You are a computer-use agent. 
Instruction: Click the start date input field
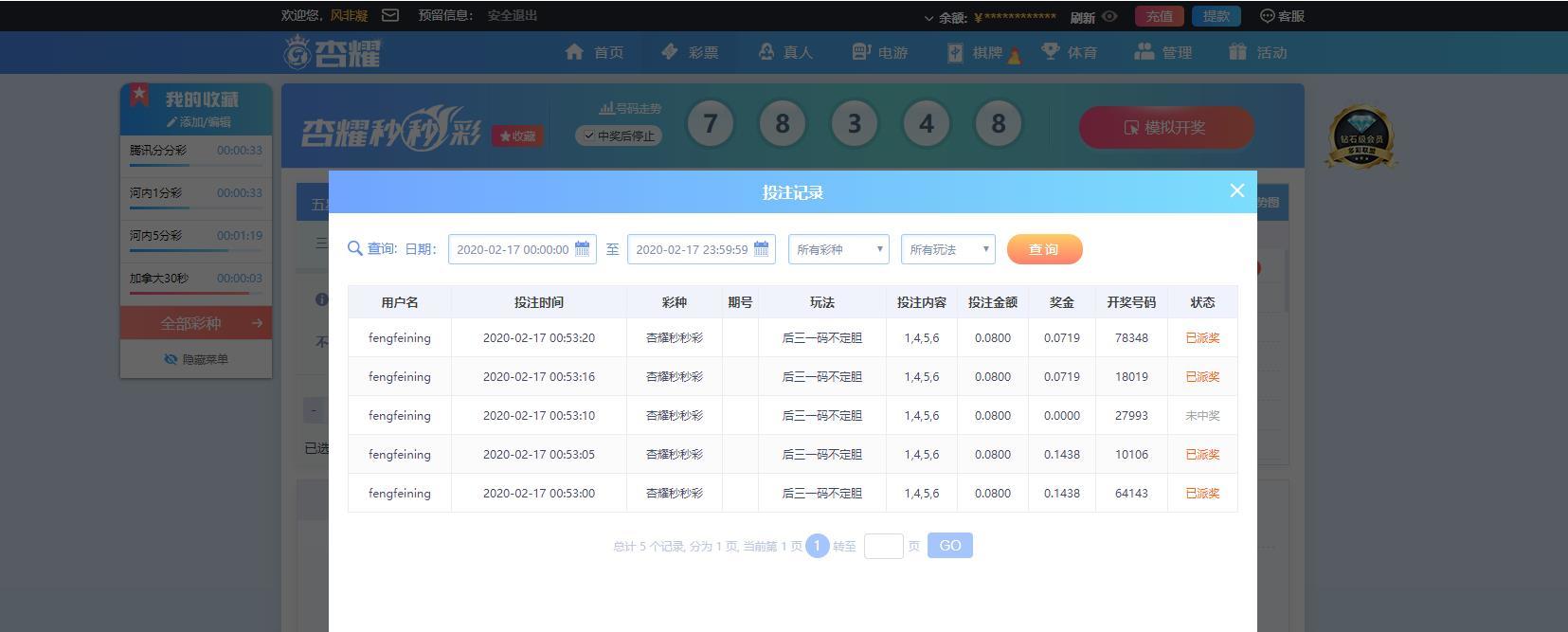tap(522, 249)
